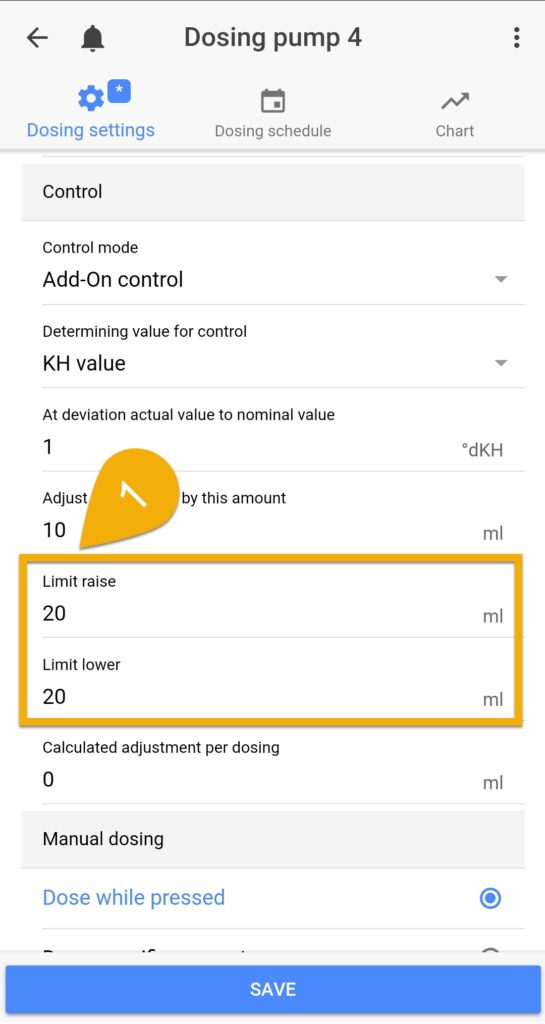Click the SAVE button
The image size is (545, 1024).
273,989
